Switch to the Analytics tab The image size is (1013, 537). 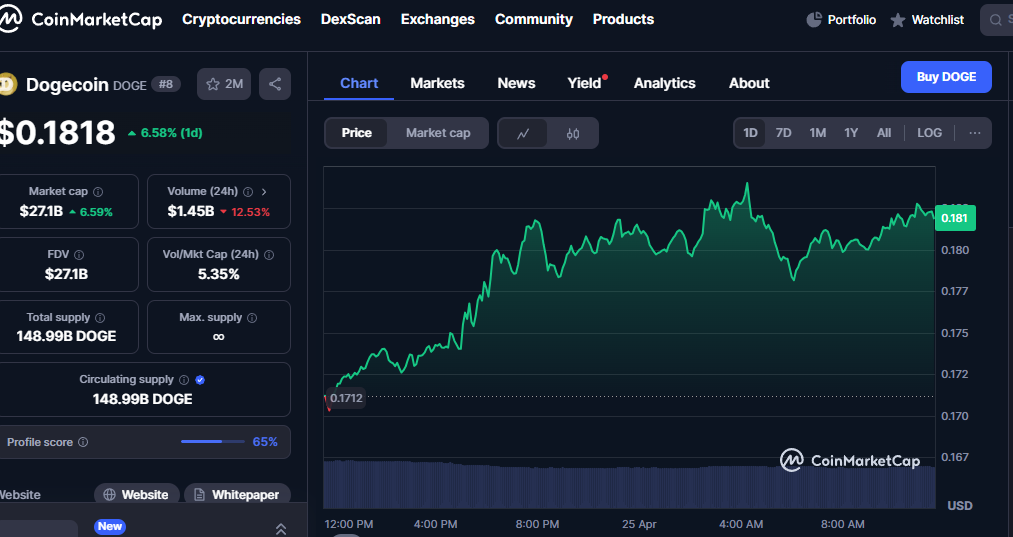click(x=665, y=83)
